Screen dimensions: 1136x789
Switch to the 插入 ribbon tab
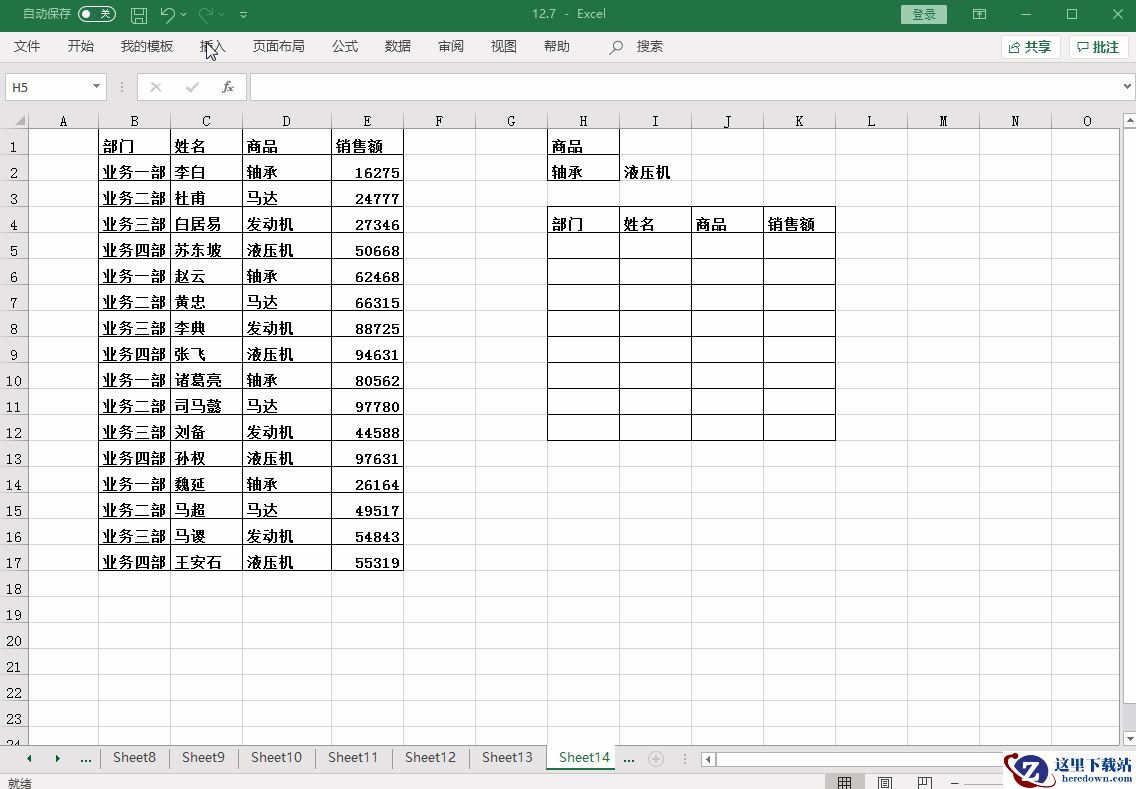(x=213, y=46)
